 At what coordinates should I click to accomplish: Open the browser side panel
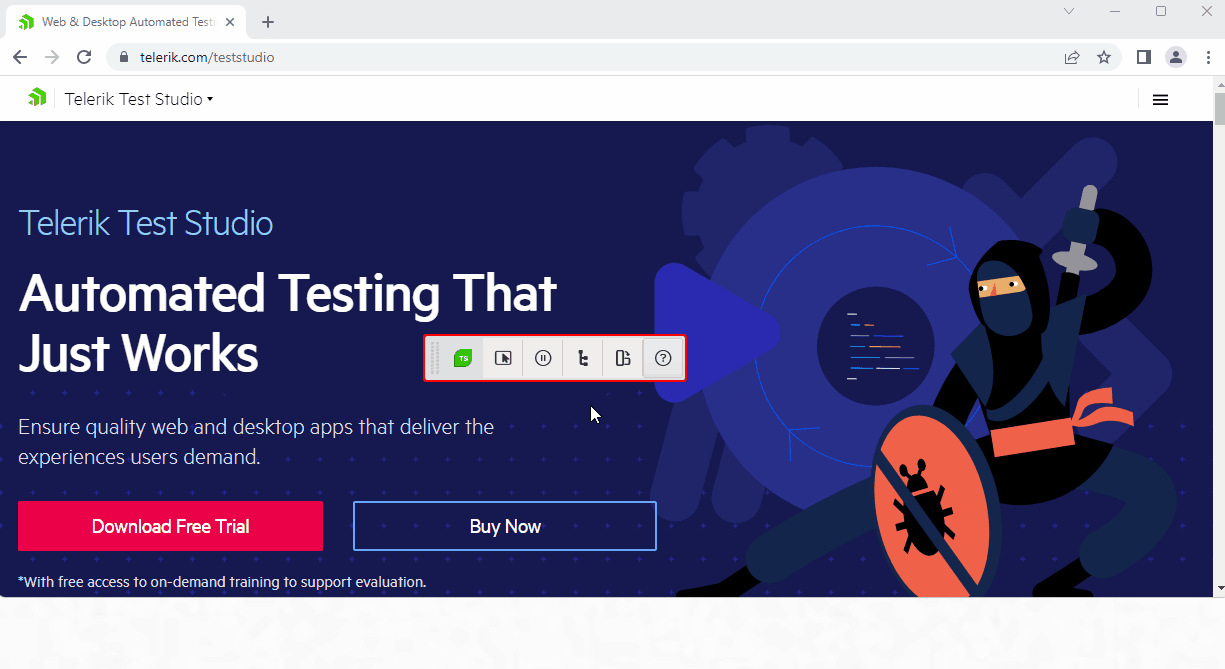click(1144, 57)
